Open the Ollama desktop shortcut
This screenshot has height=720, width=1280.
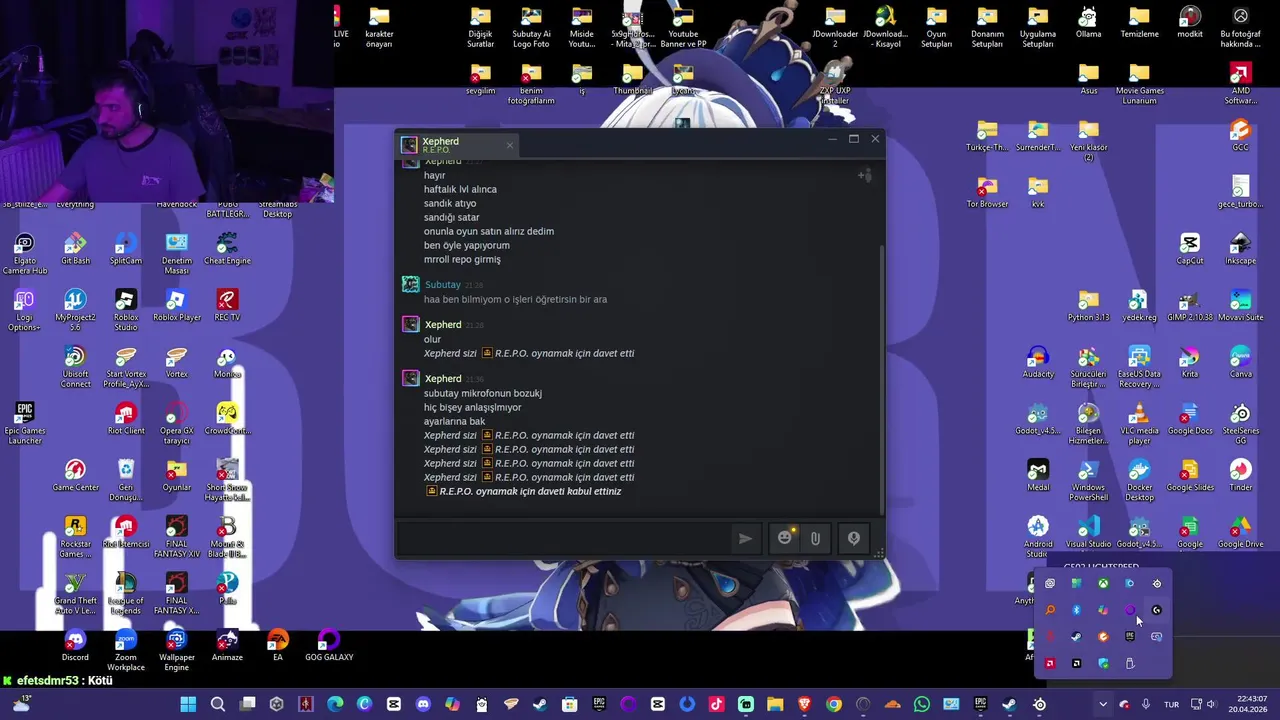point(1088,22)
